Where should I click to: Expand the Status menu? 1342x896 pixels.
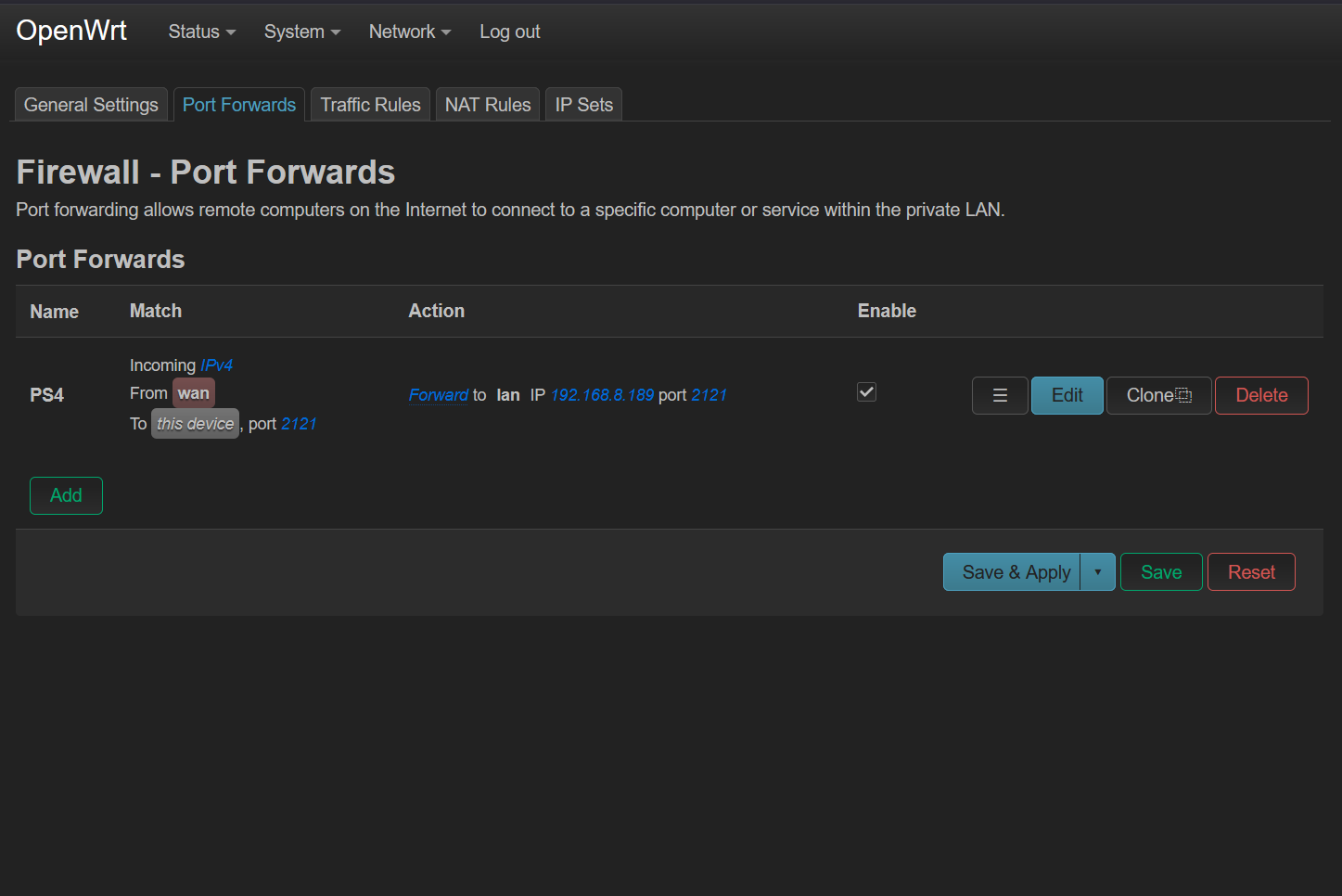202,32
